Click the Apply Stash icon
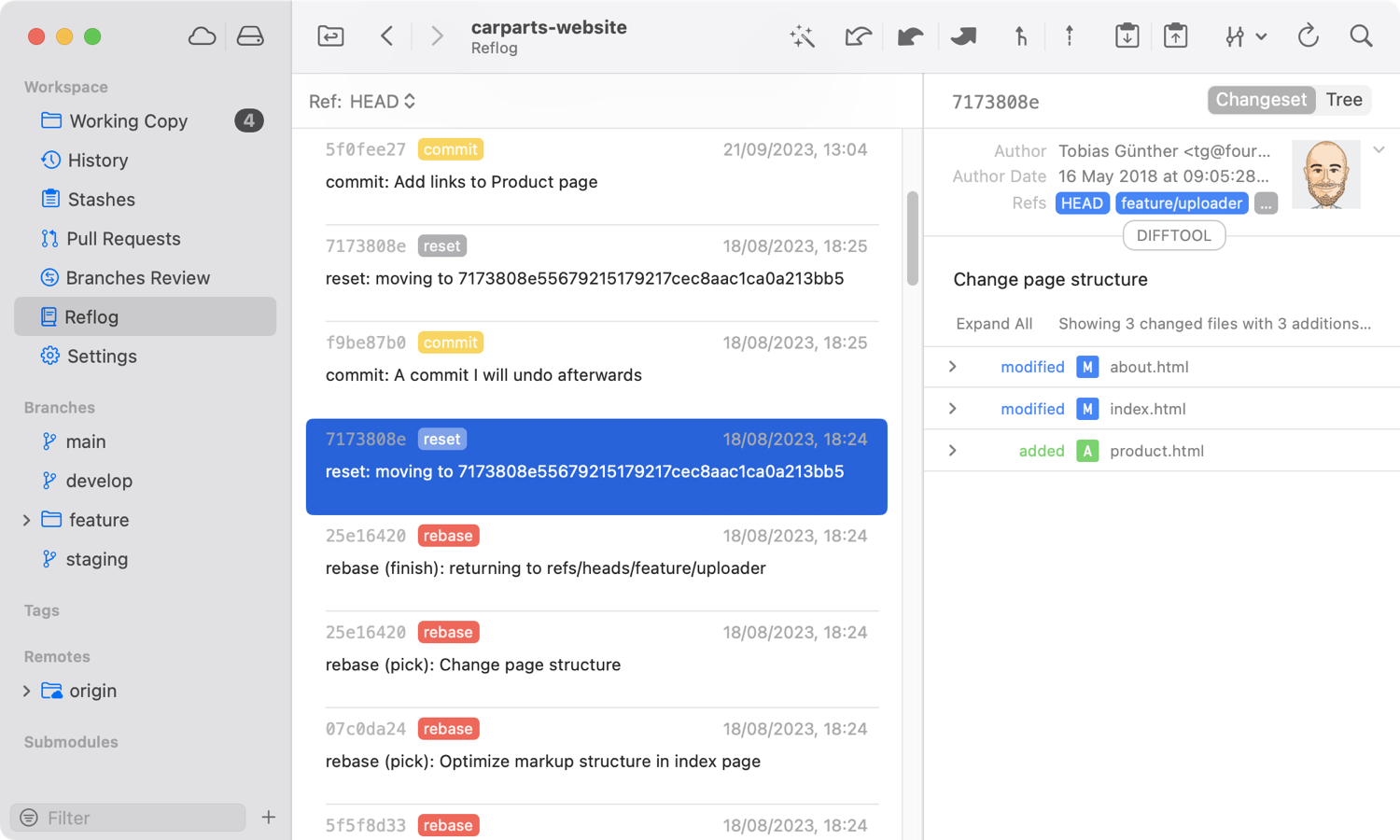This screenshot has height=840, width=1400. click(x=1175, y=36)
